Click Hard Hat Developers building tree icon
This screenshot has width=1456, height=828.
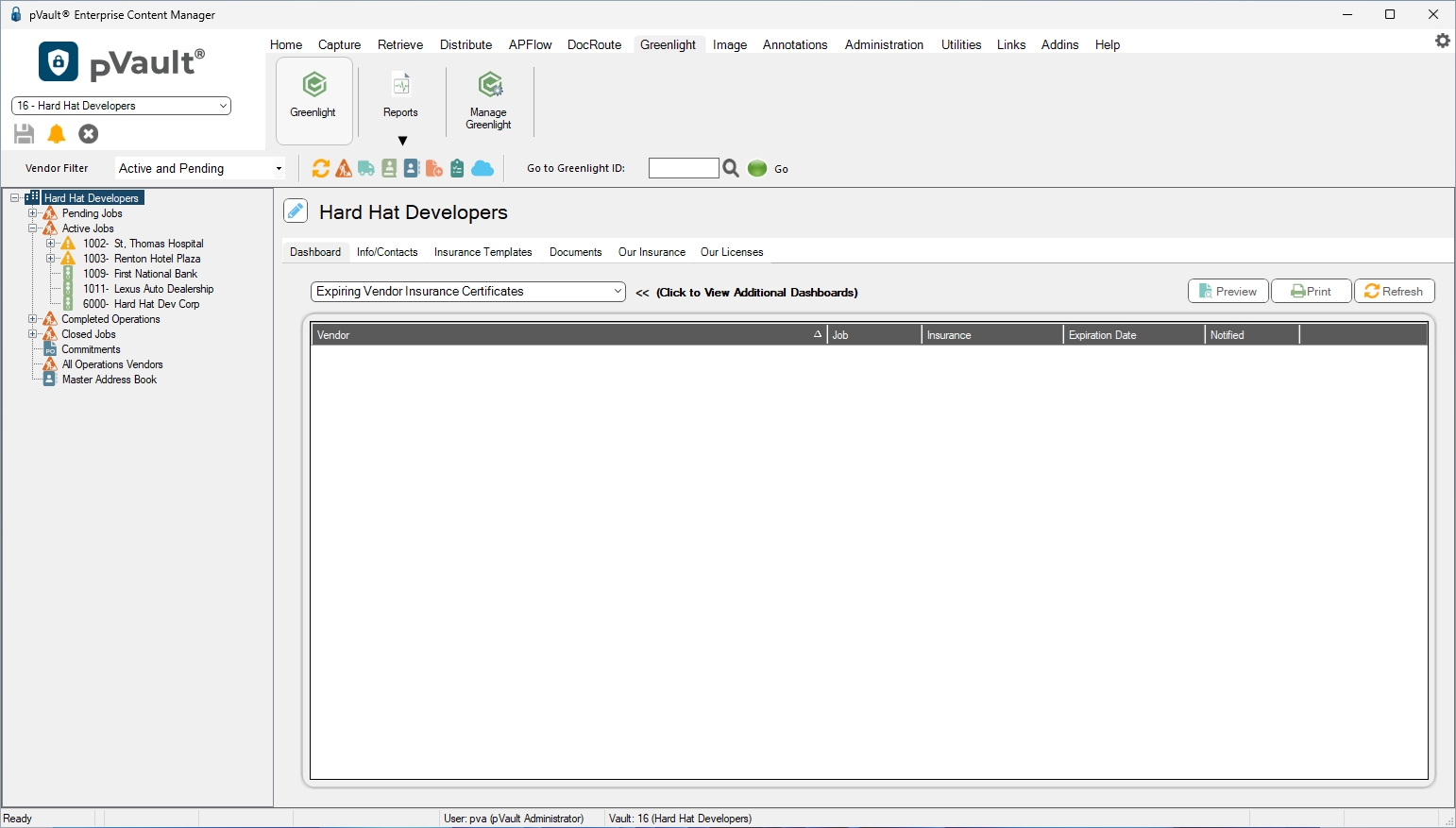click(x=32, y=197)
